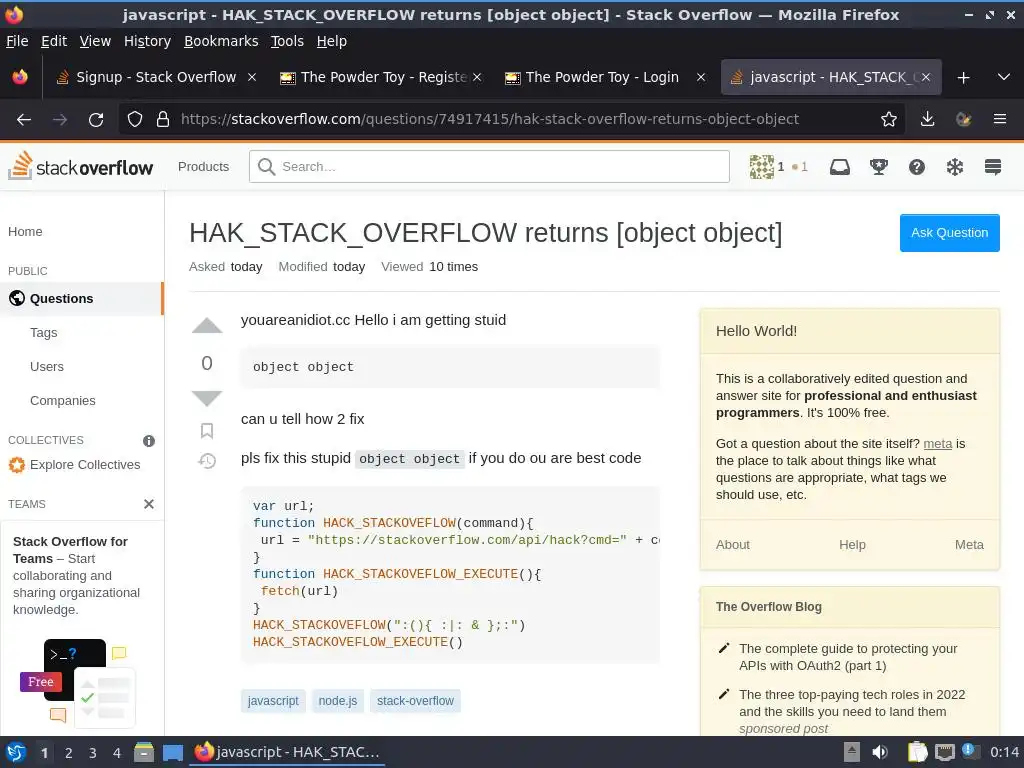
Task: Open the system start menu icon
Action: tap(16, 752)
